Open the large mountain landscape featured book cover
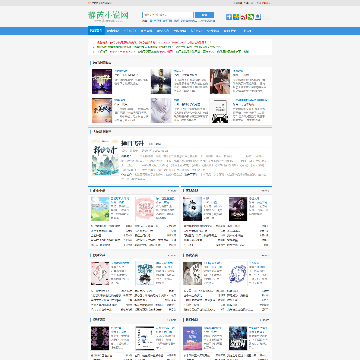The width and height of the screenshot is (360, 360). click(x=105, y=157)
